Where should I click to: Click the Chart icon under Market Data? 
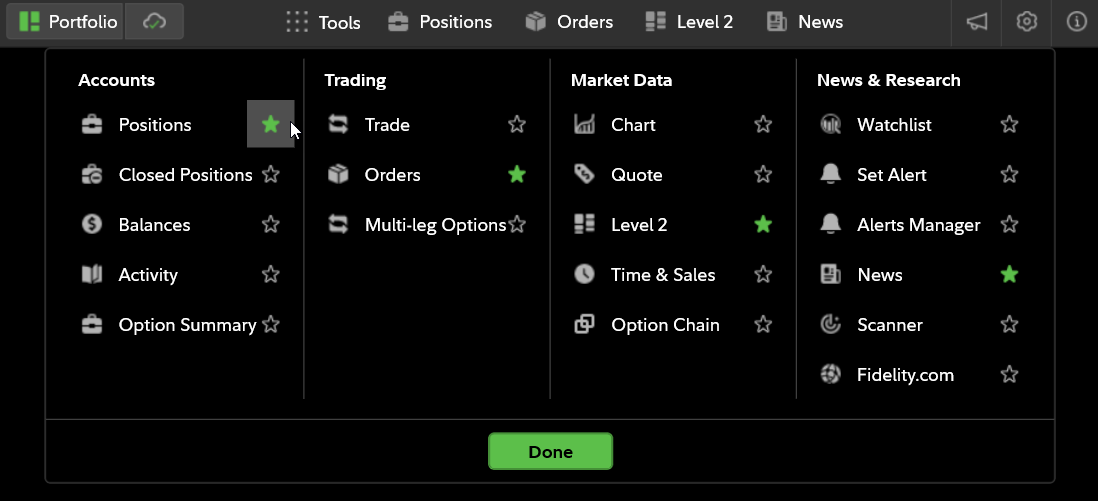click(584, 125)
